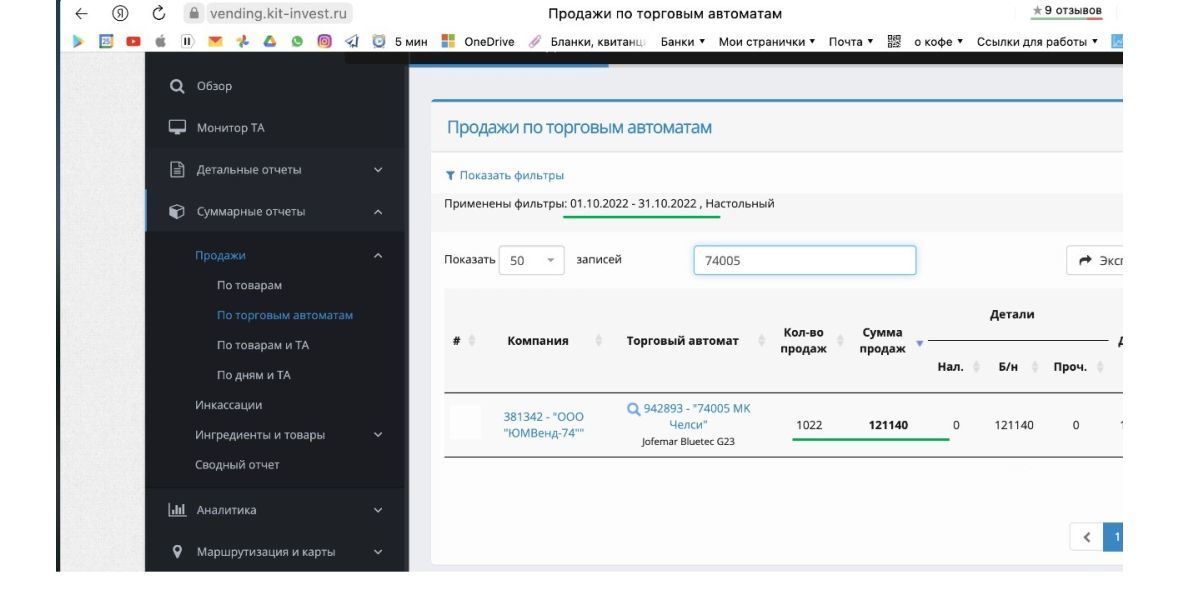The image size is (1179, 600).
Task: Open the '9 отзывов' site rating
Action: (x=1067, y=11)
